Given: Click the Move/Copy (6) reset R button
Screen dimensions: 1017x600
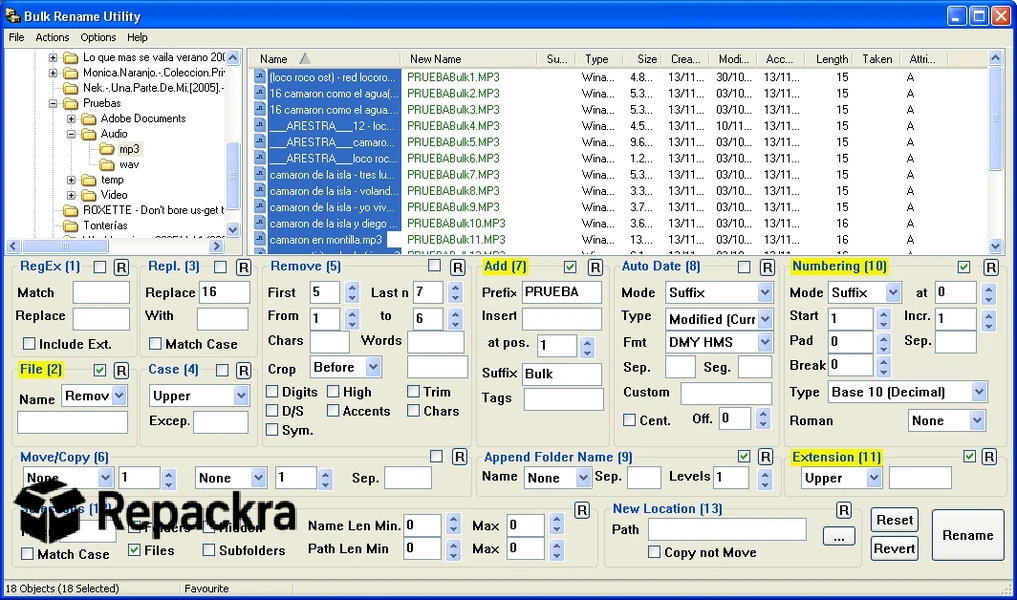Looking at the screenshot, I should (460, 457).
